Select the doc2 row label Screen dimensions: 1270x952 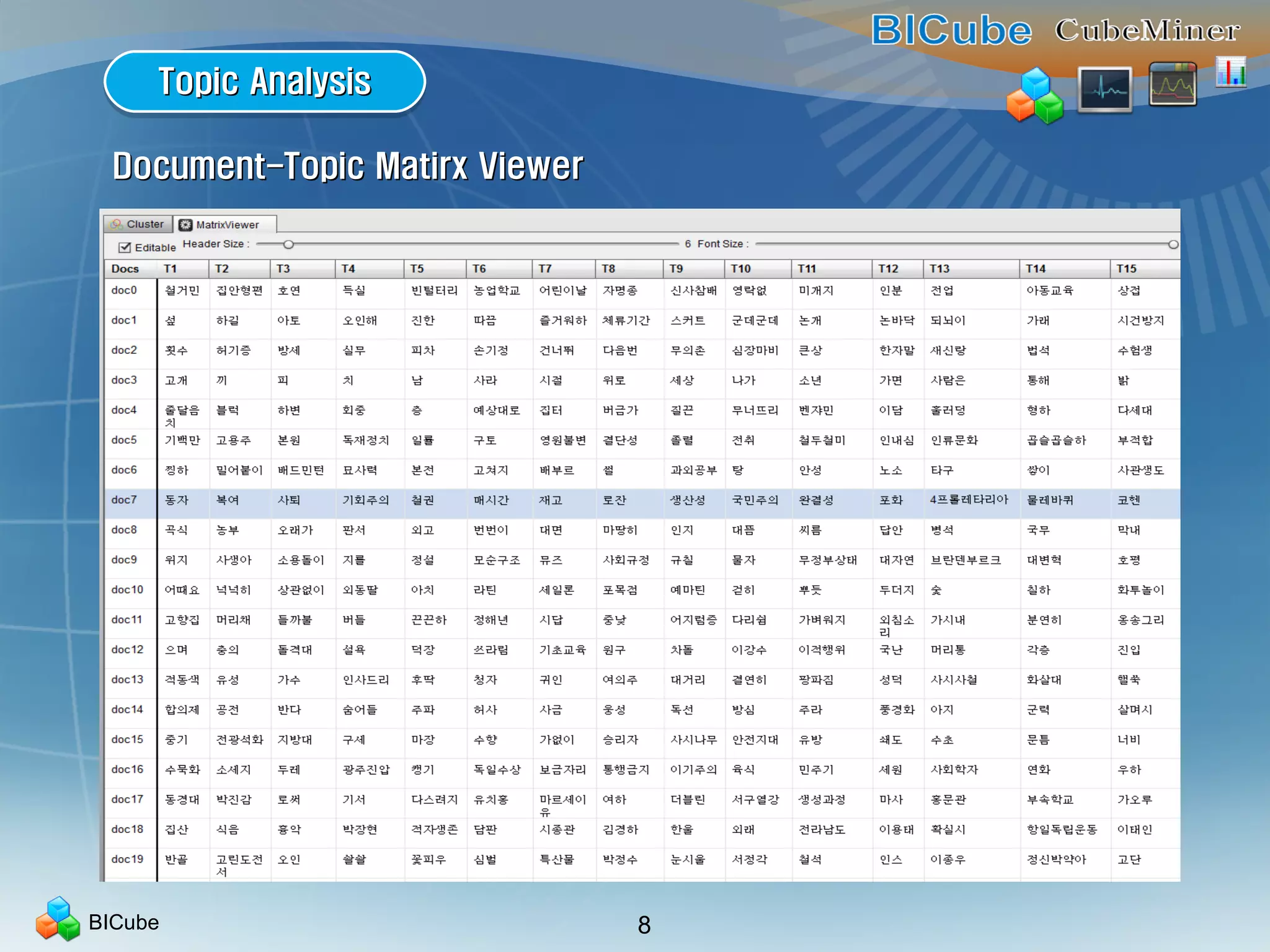pos(124,350)
